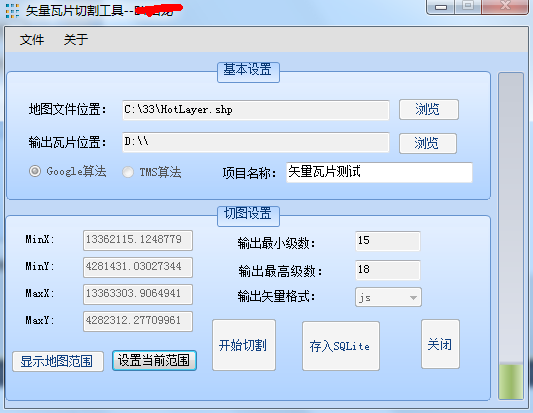This screenshot has width=533, height=413.
Task: Click the 地图文件位置 label
Action: [67, 110]
